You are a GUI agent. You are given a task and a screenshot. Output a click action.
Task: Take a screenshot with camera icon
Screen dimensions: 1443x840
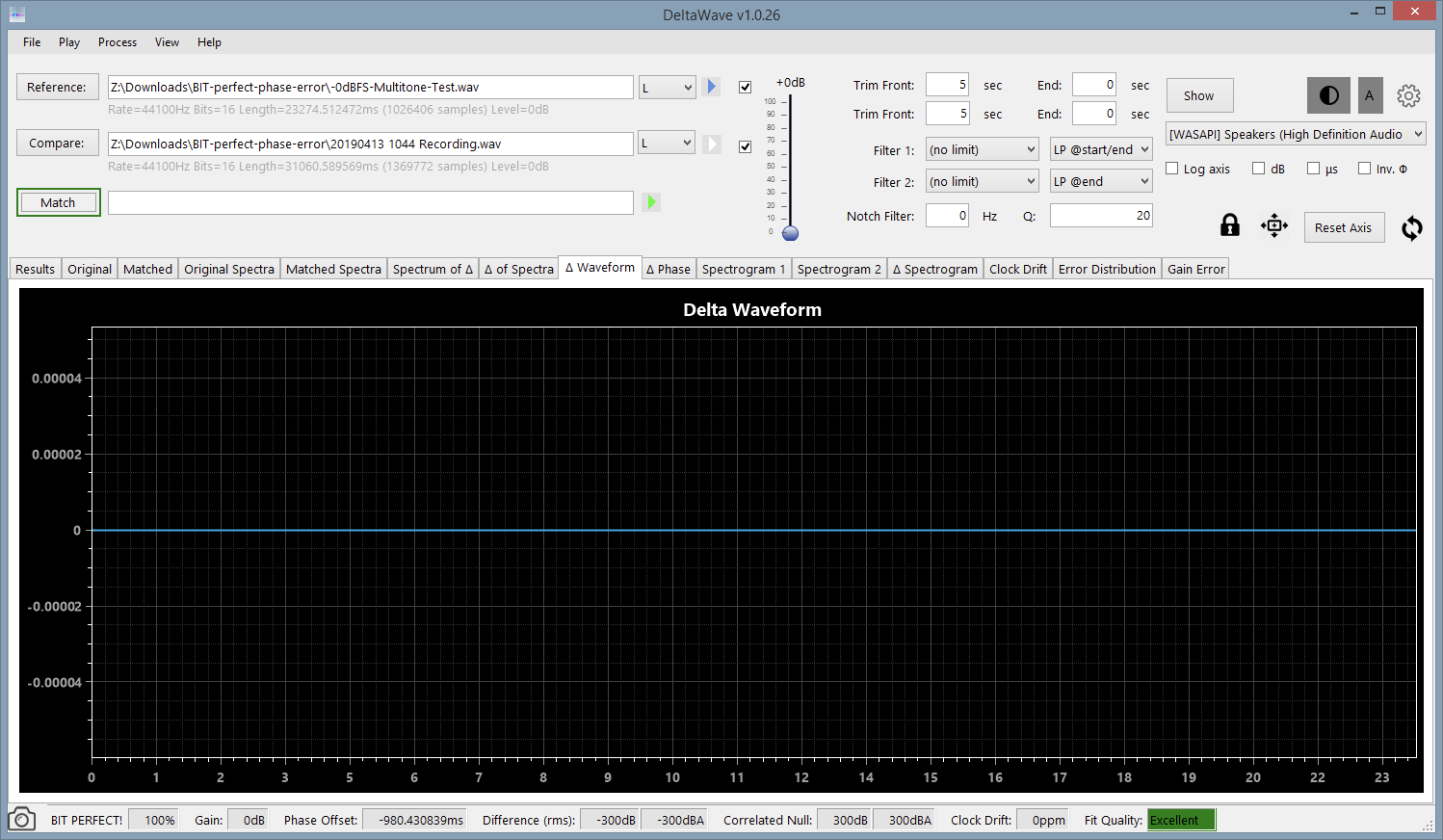coord(21,820)
